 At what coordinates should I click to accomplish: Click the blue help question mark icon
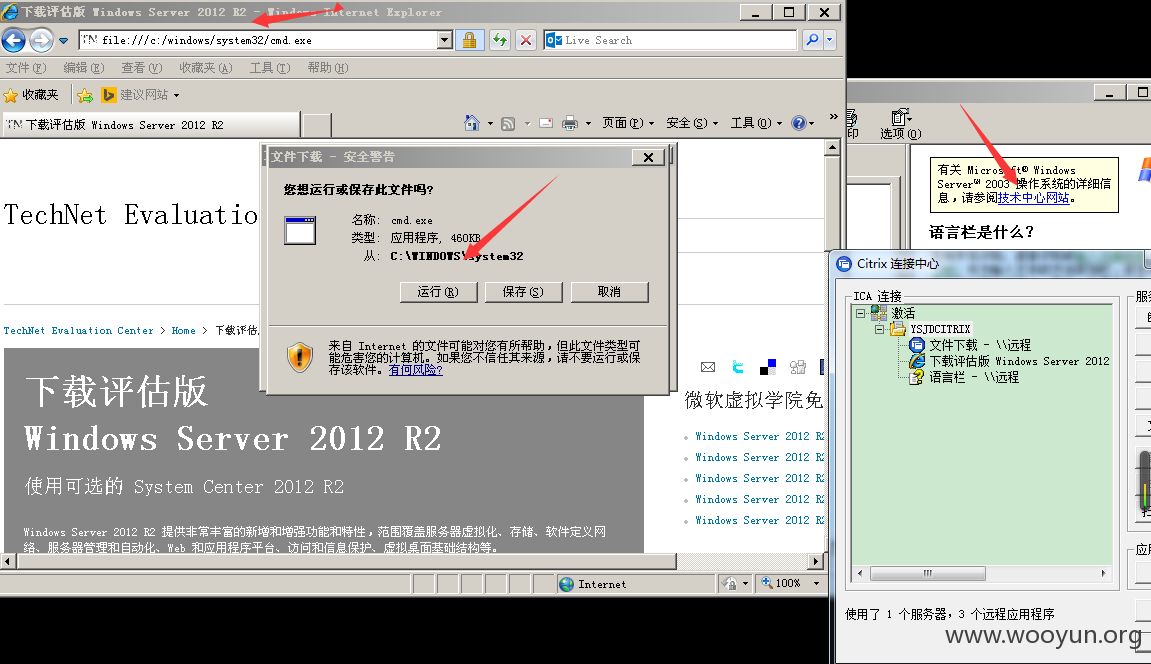pos(799,123)
